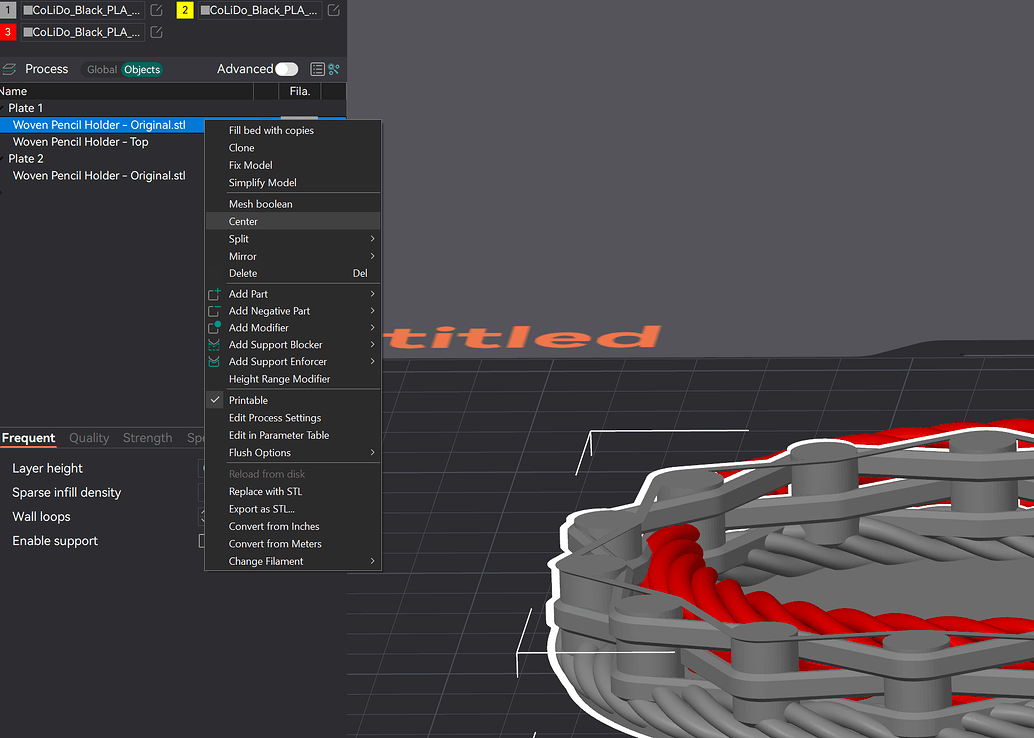Click the Add Part cube icon
Image resolution: width=1034 pixels, height=738 pixels.
(214, 293)
